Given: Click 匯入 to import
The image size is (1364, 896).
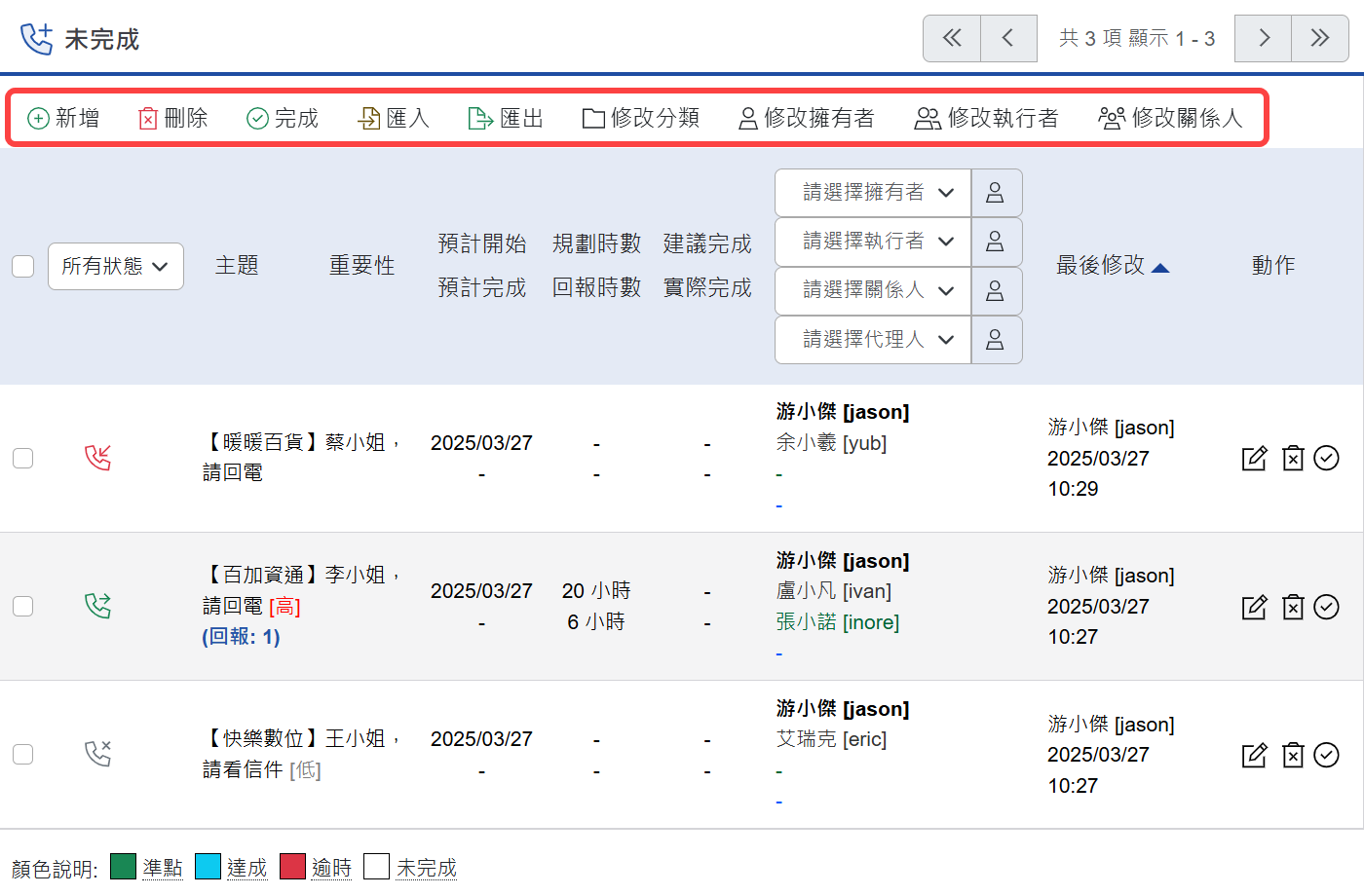Looking at the screenshot, I should coord(394,118).
